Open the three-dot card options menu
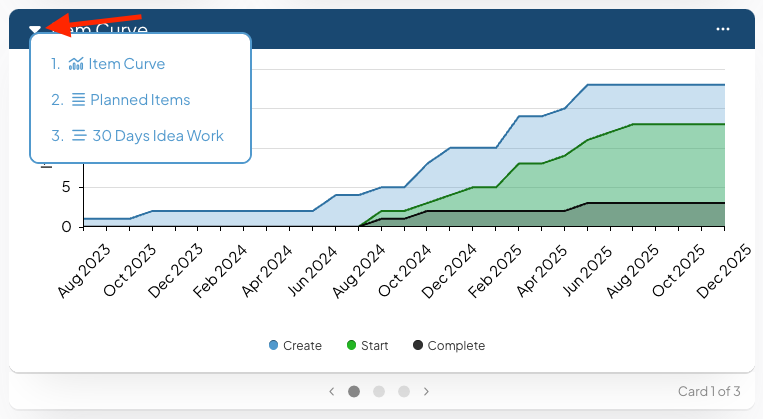 (x=723, y=29)
